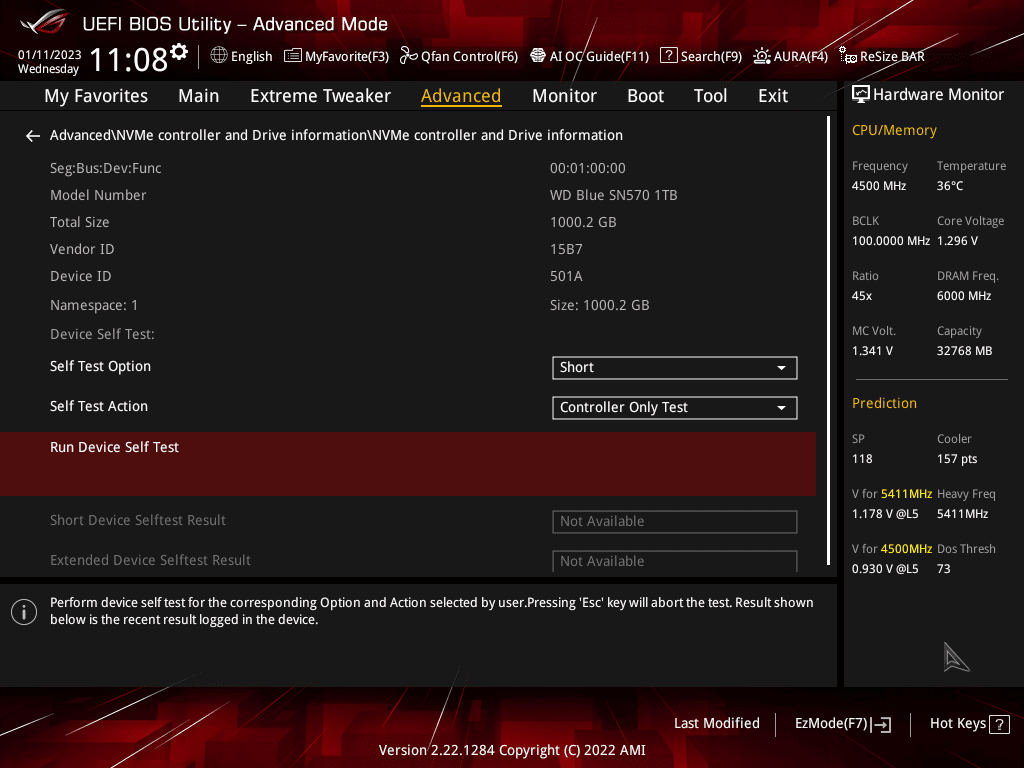Open Self Test Option dropdown
1024x768 pixels.
(x=675, y=368)
